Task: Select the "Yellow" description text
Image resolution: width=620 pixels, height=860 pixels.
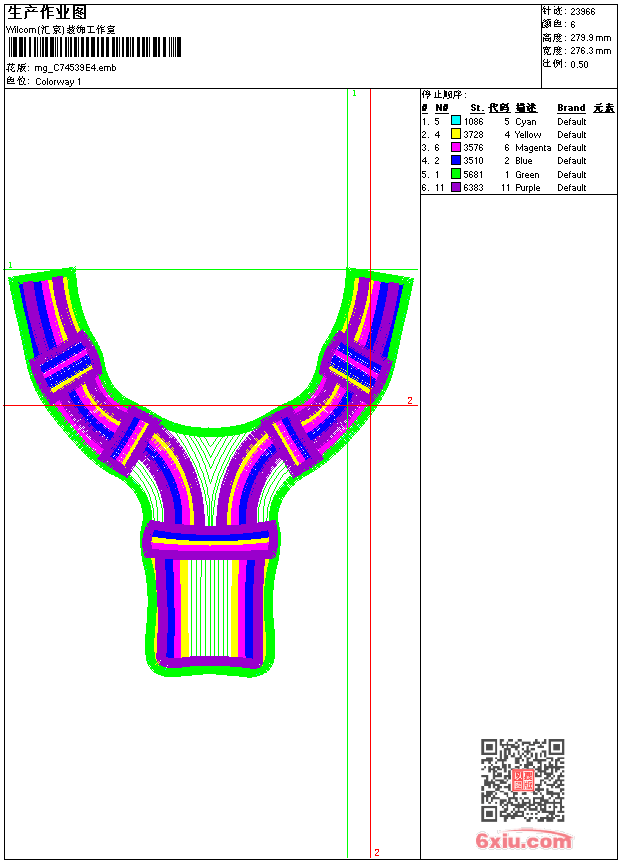Action: (528, 134)
